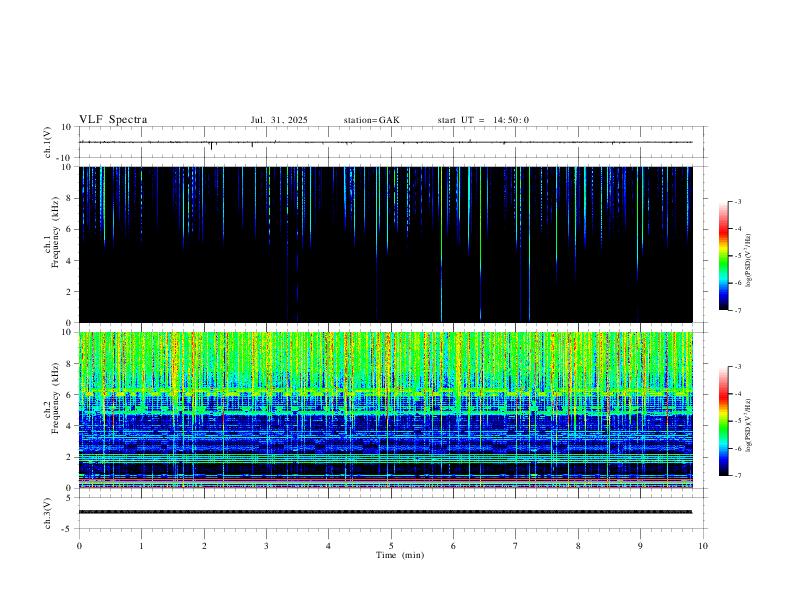Viewport: 792px width, 612px height.
Task: Click the ch.2 spectrogram color scale bar
Action: coord(723,421)
